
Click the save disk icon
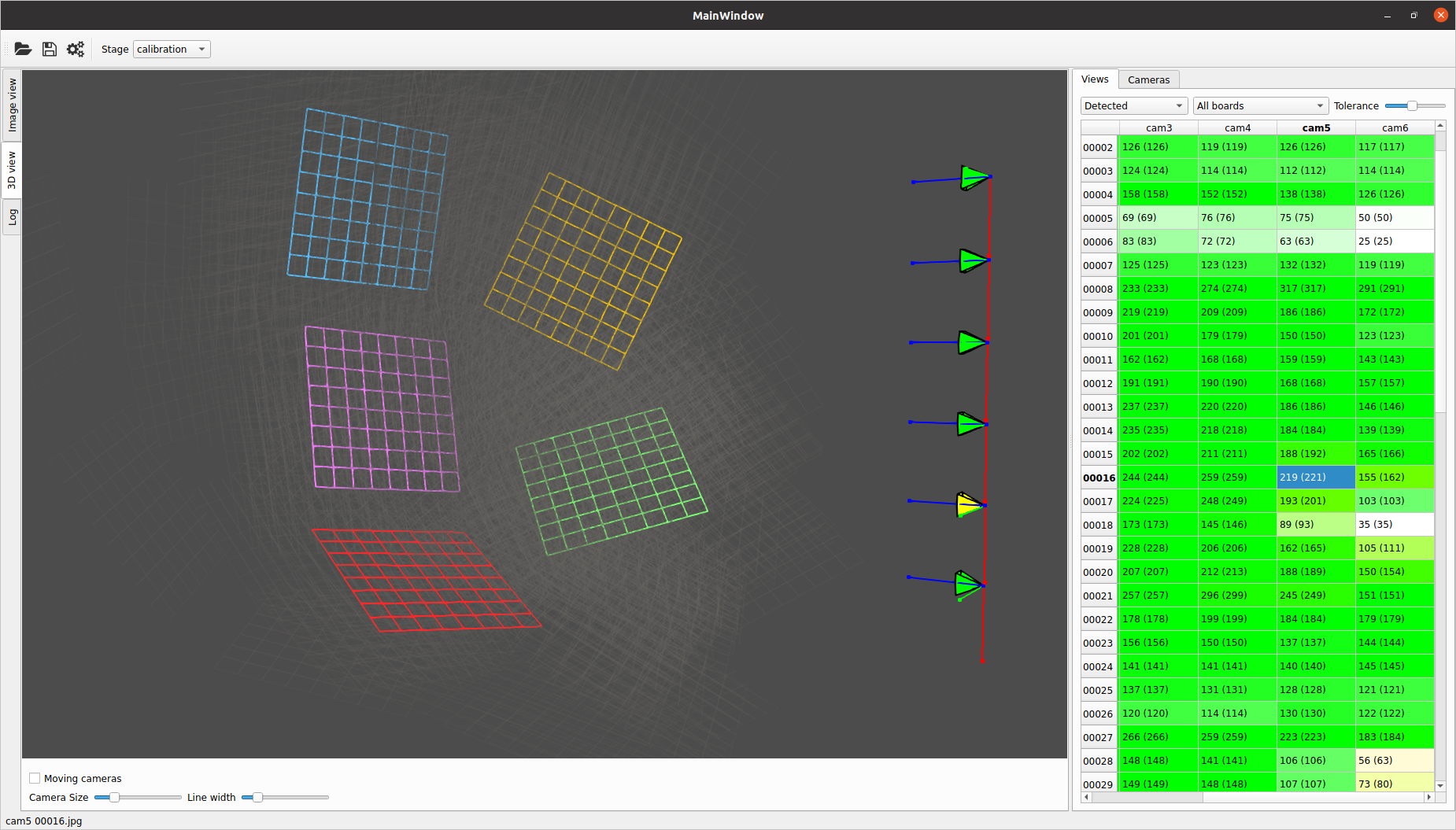coord(50,49)
